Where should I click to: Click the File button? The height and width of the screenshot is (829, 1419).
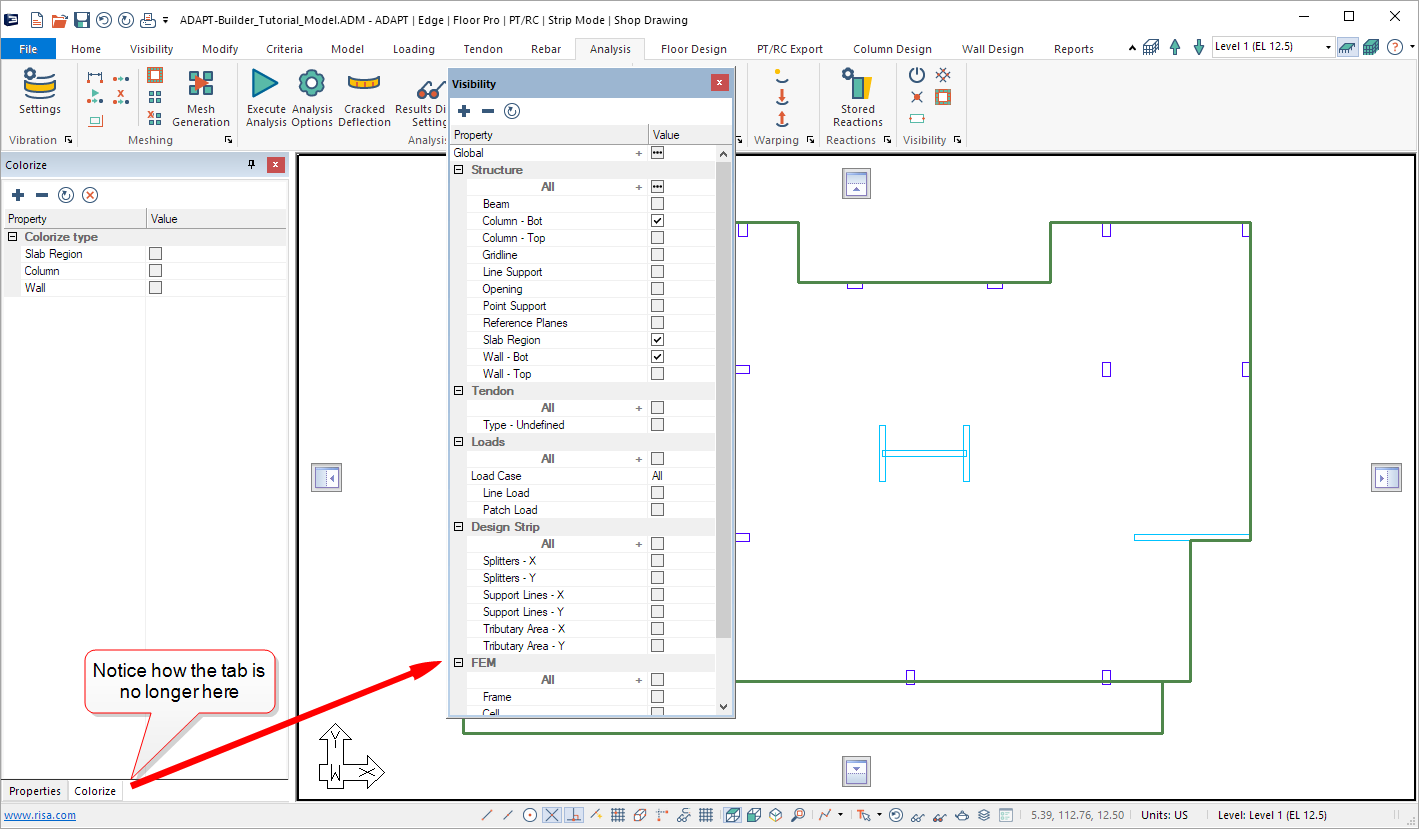pos(28,49)
